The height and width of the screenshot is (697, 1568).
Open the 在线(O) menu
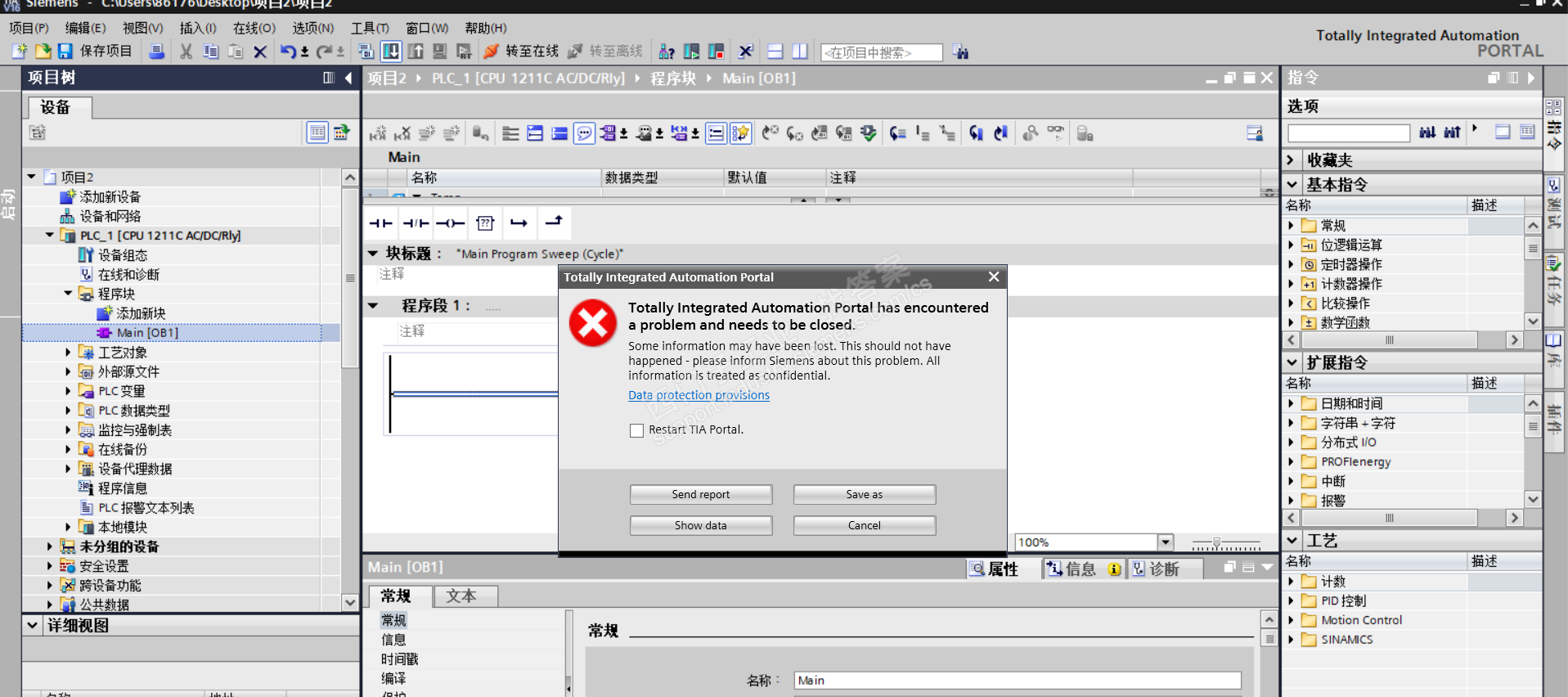click(x=254, y=28)
